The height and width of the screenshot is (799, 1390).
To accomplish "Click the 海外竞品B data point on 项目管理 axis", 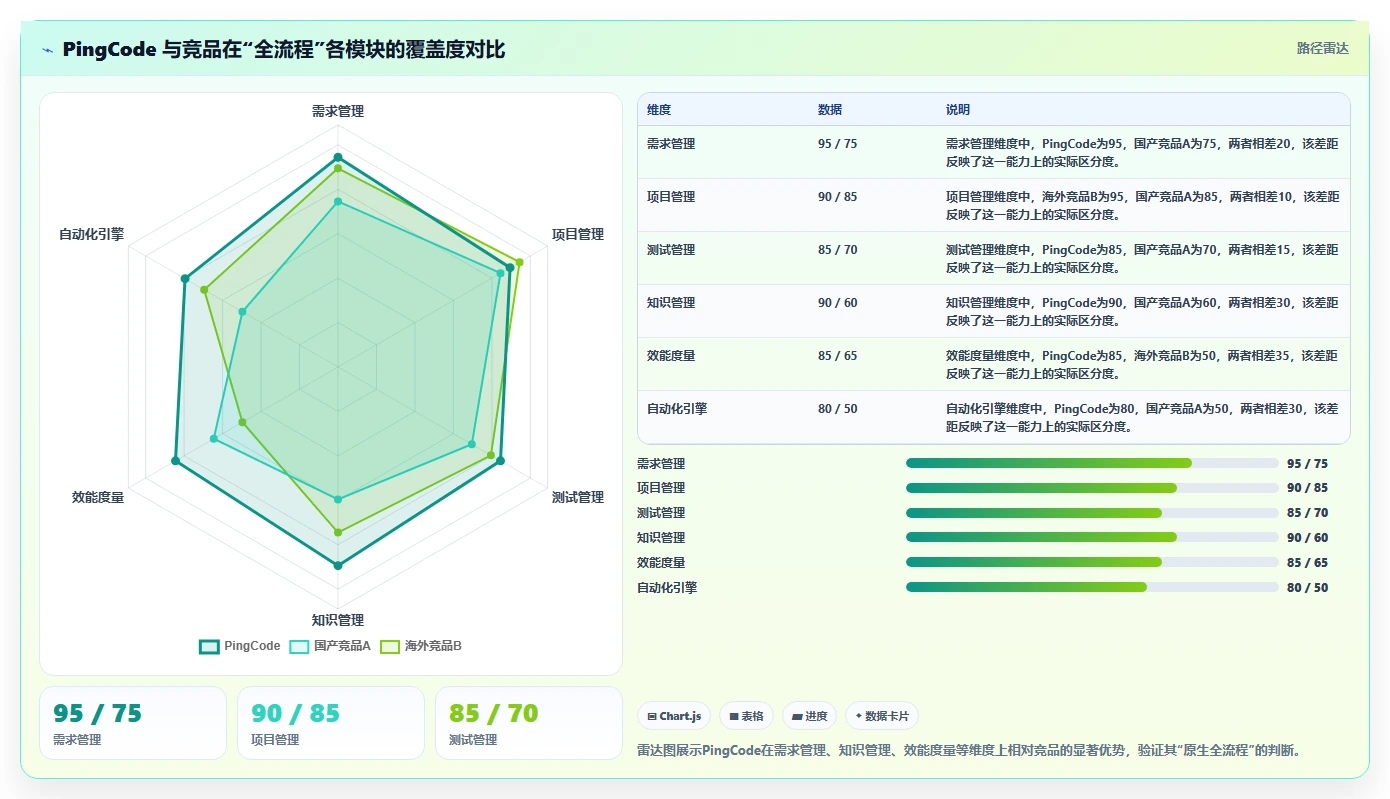I will (x=519, y=262).
